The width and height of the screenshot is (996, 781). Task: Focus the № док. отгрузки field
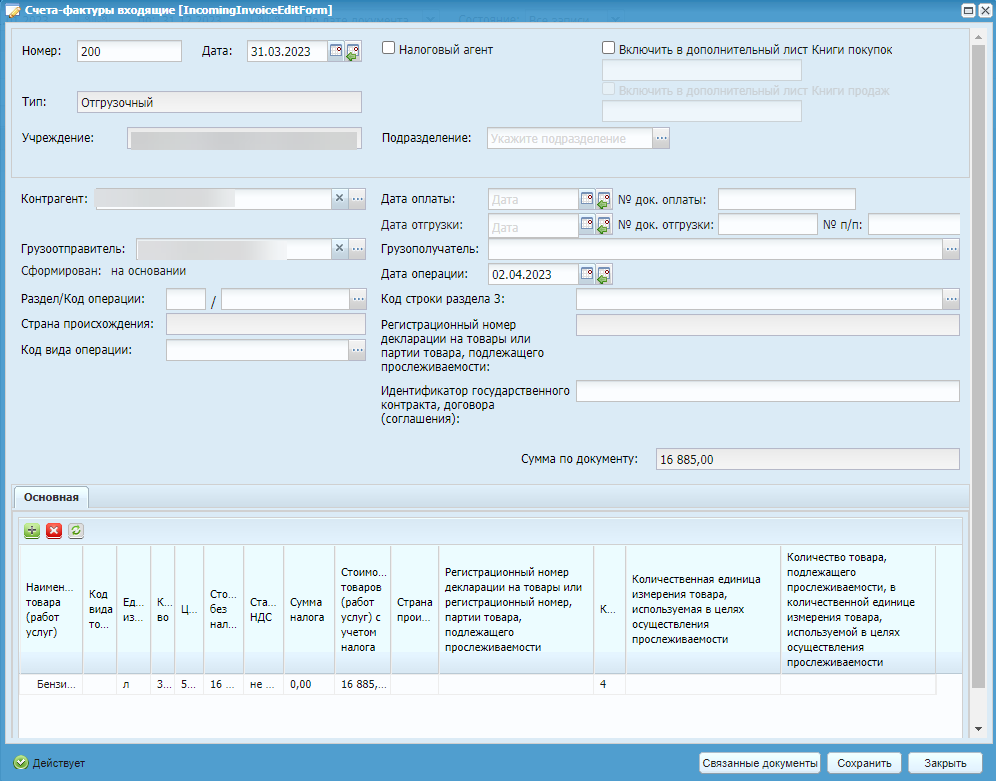click(767, 225)
